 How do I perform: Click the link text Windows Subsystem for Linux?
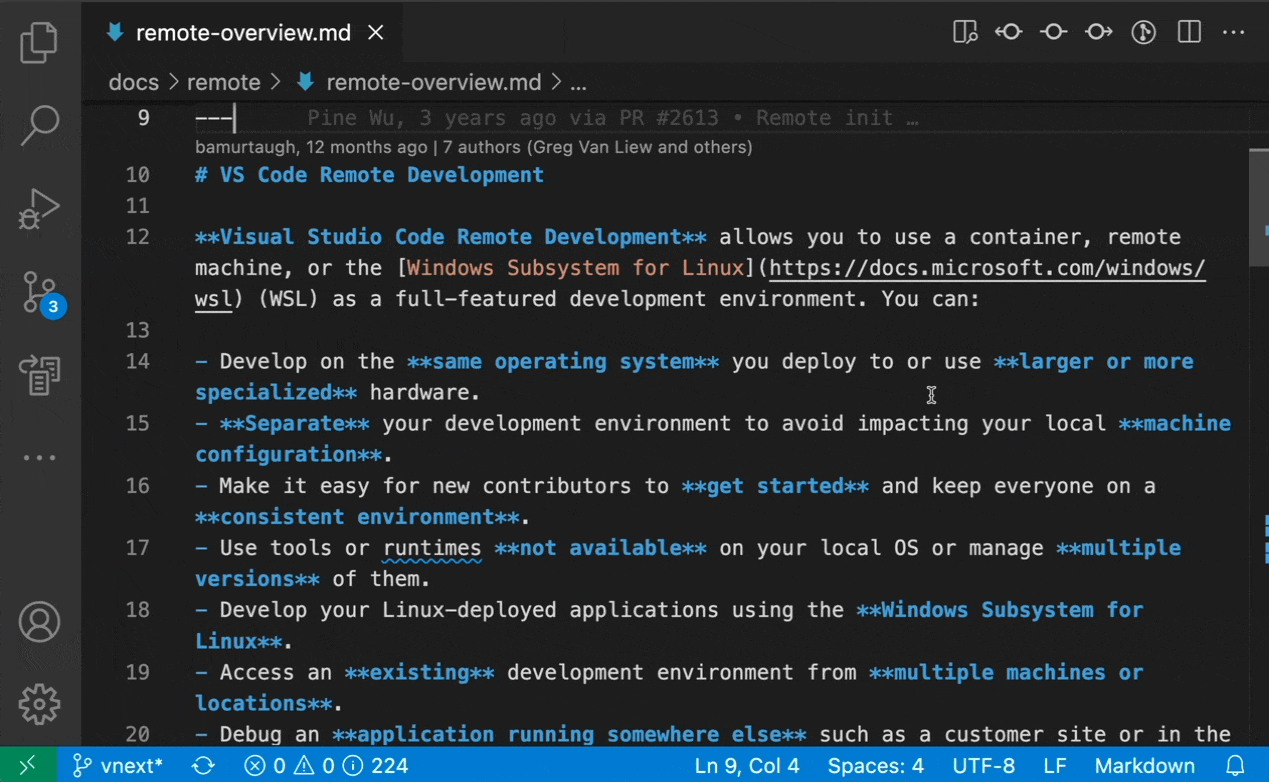(x=575, y=268)
